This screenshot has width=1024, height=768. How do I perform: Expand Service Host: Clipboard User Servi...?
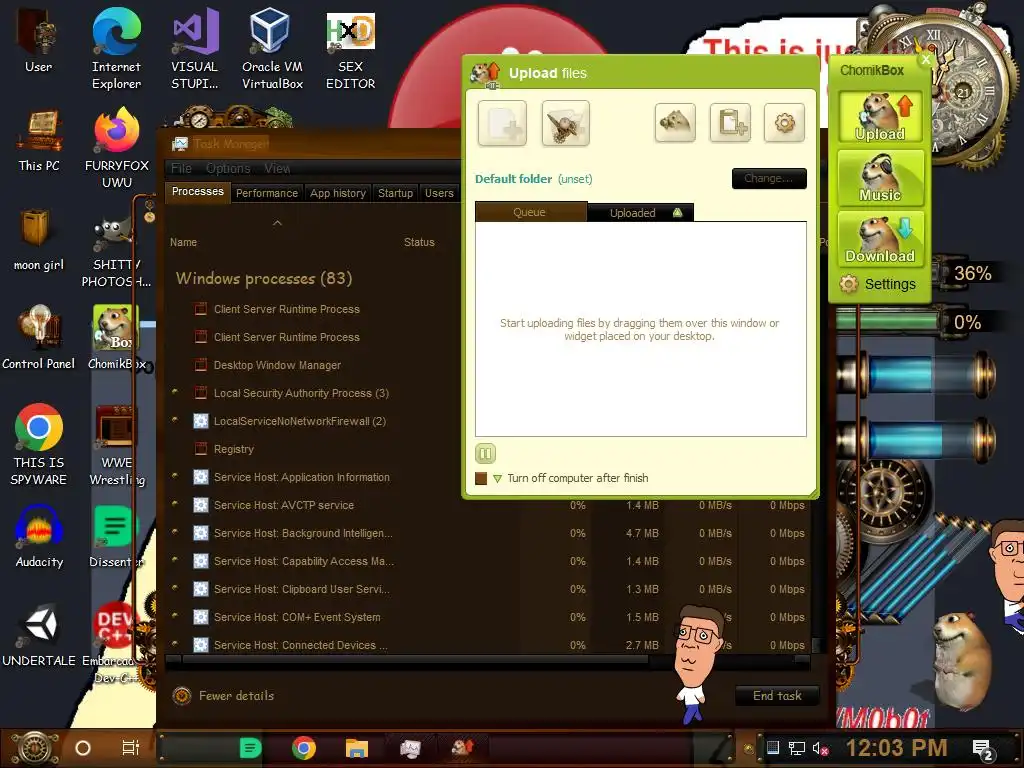(x=175, y=589)
